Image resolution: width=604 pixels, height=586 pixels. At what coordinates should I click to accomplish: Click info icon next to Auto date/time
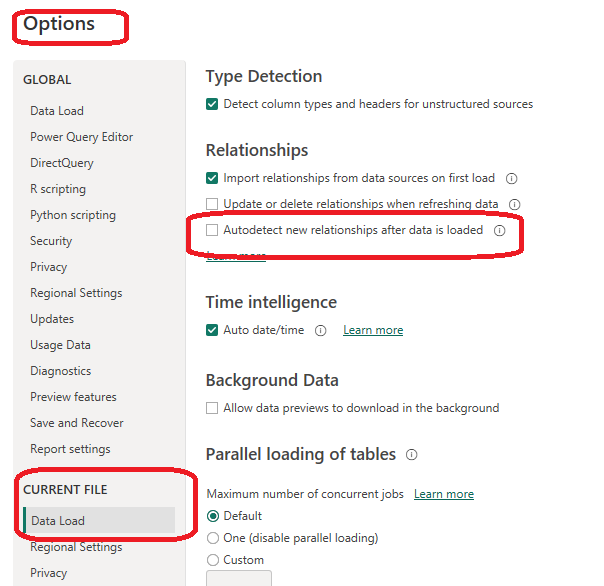[x=321, y=331]
